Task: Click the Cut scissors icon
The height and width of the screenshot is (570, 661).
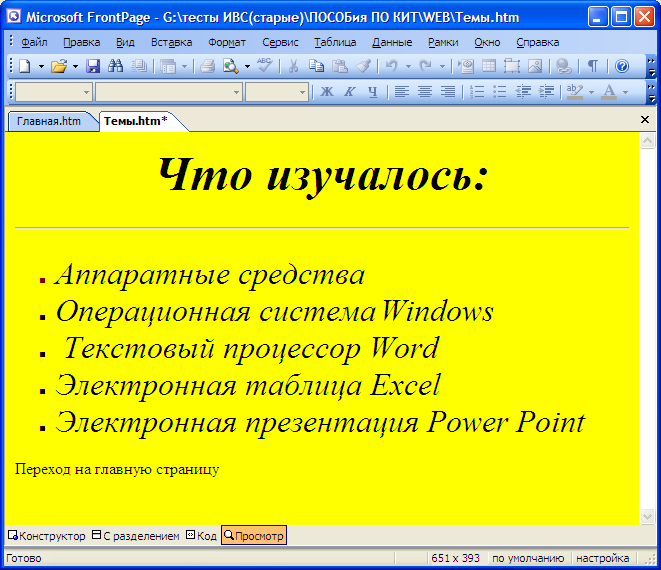Action: [x=294, y=66]
